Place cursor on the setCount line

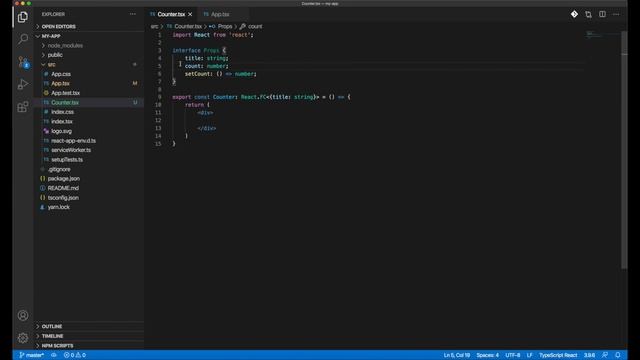coord(220,74)
